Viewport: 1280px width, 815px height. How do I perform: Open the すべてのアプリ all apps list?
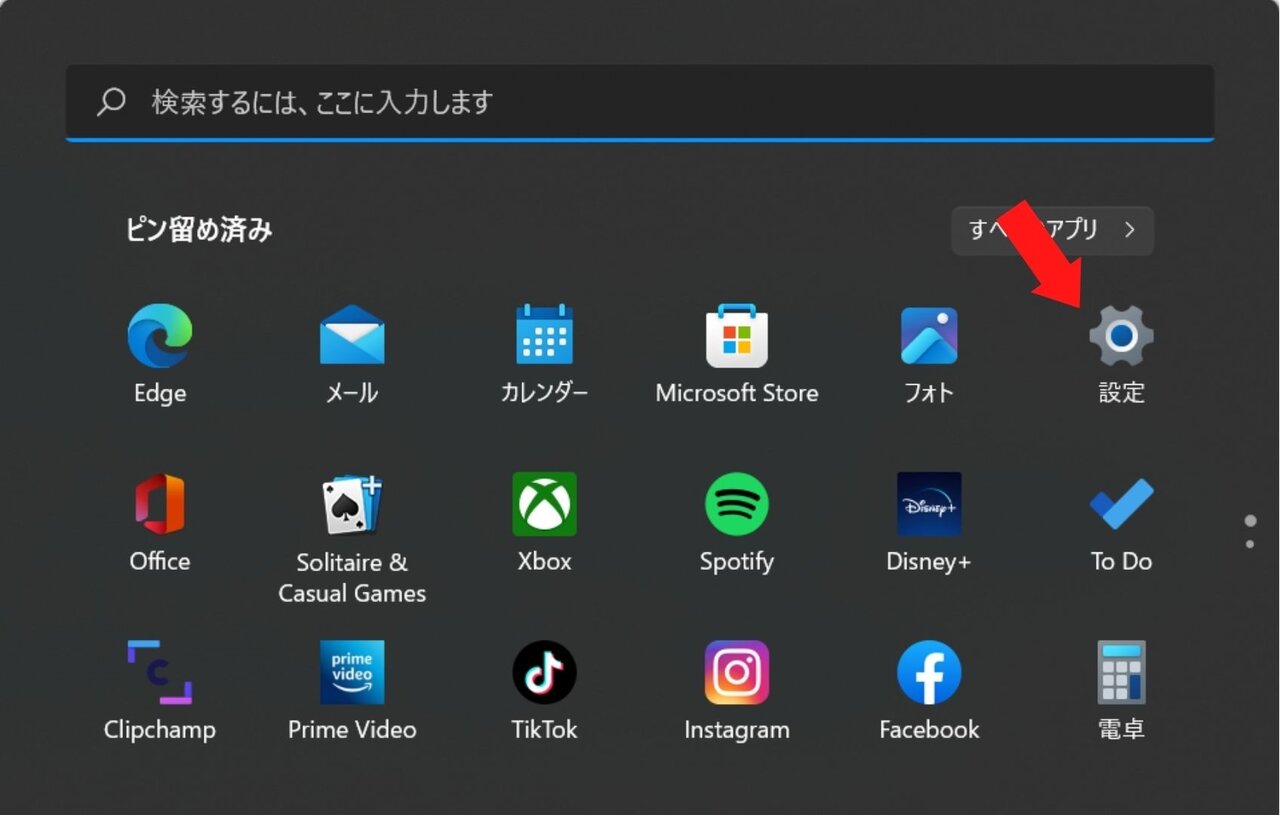coord(1052,230)
